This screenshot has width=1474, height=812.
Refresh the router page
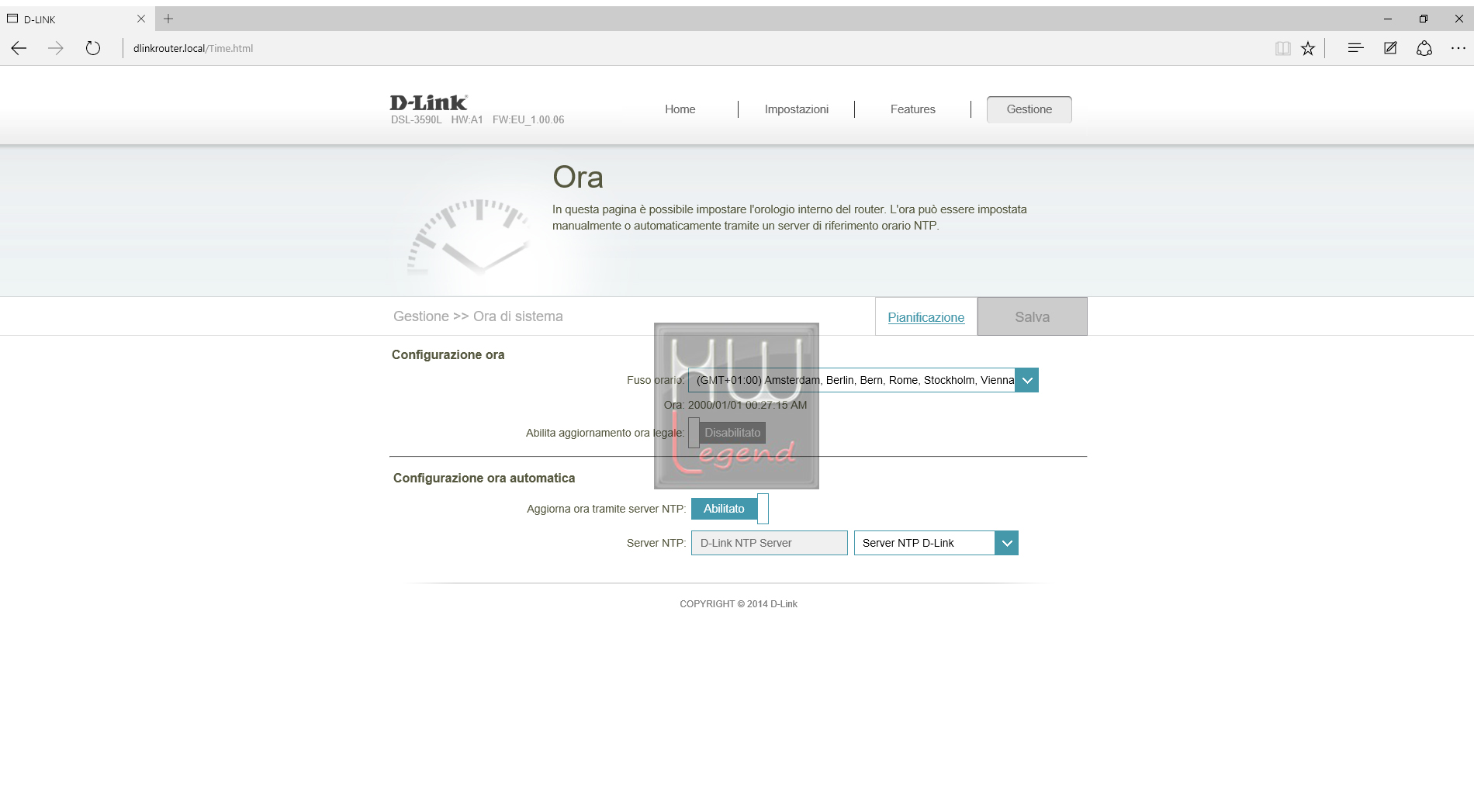pyautogui.click(x=93, y=48)
